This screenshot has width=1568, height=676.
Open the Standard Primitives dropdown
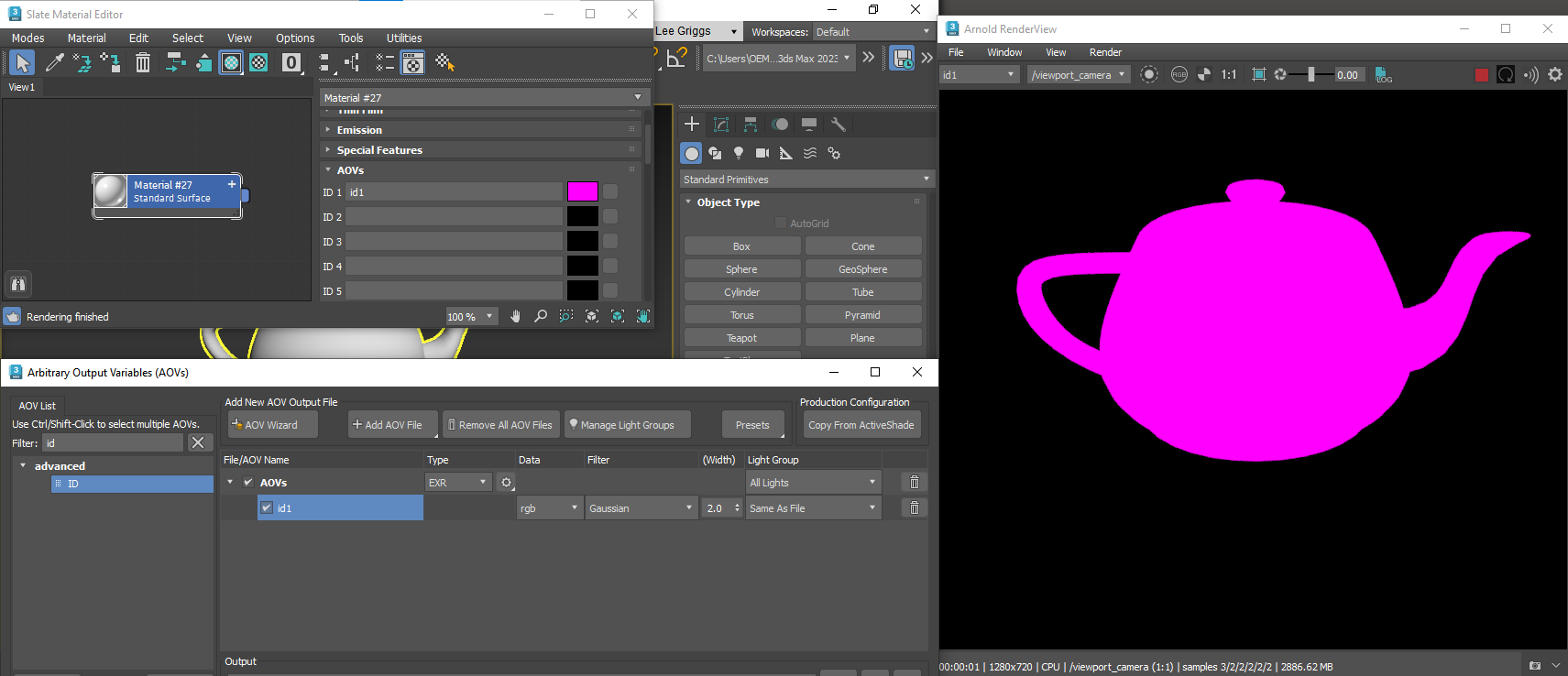(806, 180)
